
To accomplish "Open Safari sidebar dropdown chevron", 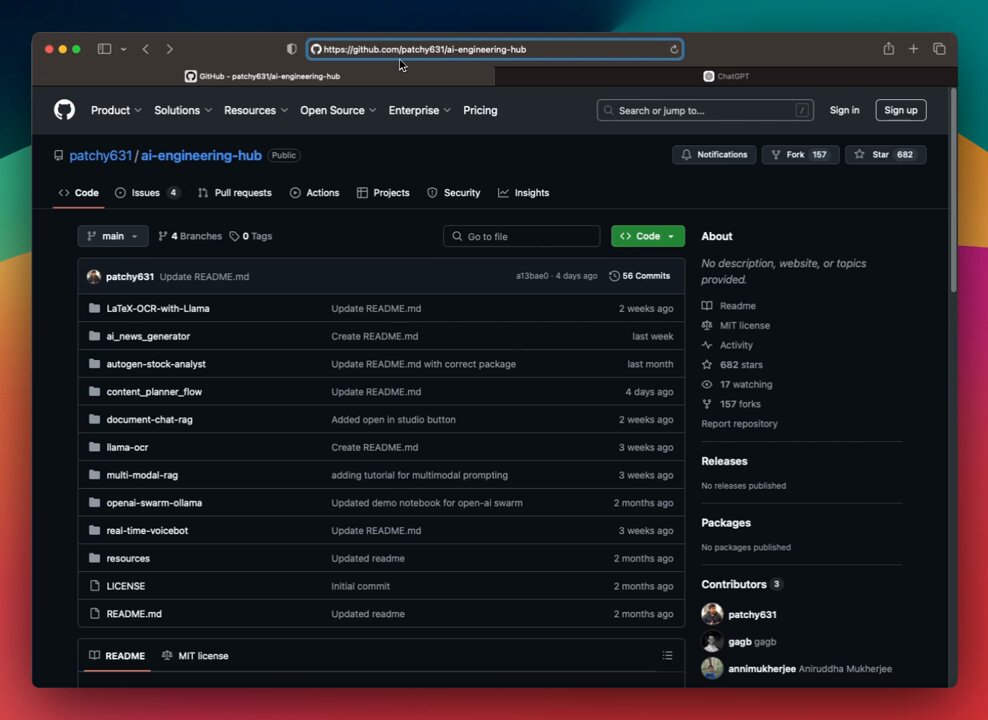I will click(124, 49).
